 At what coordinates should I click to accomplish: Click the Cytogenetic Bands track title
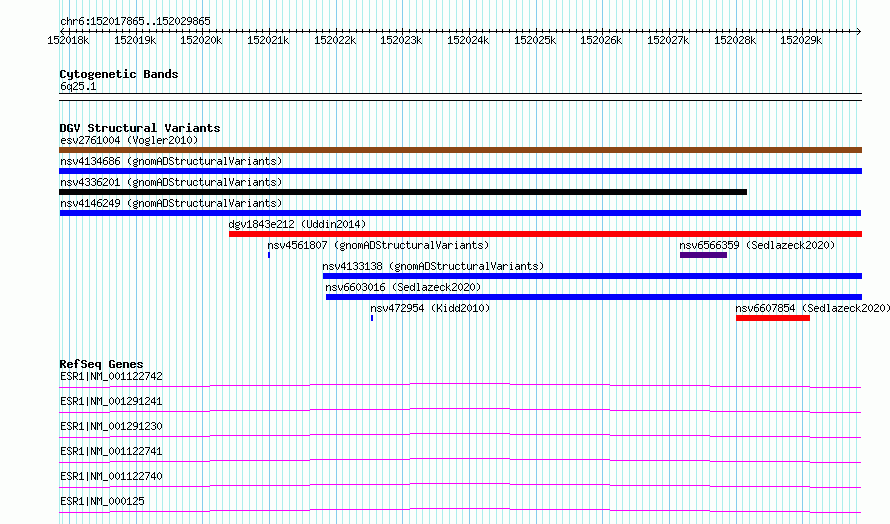(119, 74)
